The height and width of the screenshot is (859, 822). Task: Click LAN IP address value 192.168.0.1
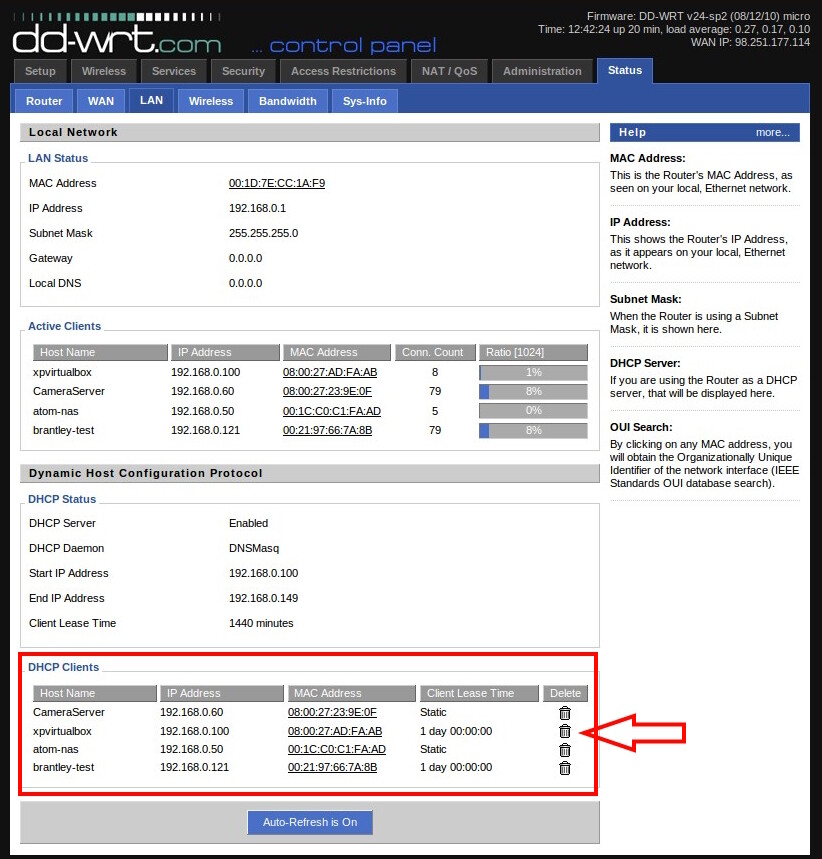click(x=257, y=208)
